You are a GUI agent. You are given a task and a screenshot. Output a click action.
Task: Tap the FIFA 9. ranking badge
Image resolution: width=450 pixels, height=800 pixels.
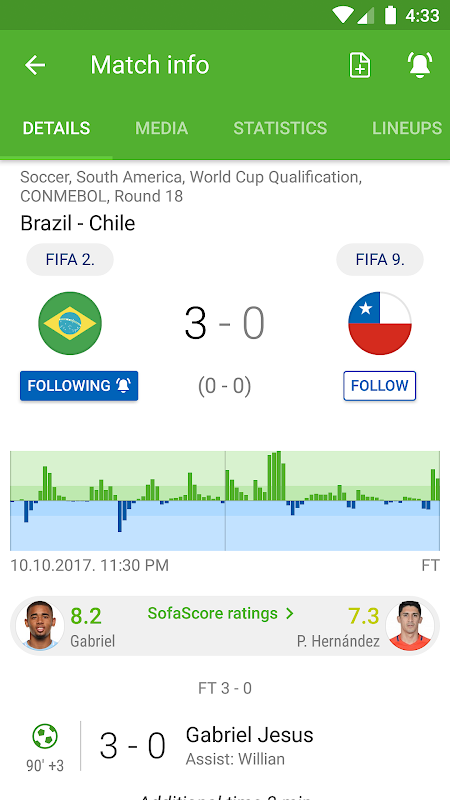coord(380,260)
